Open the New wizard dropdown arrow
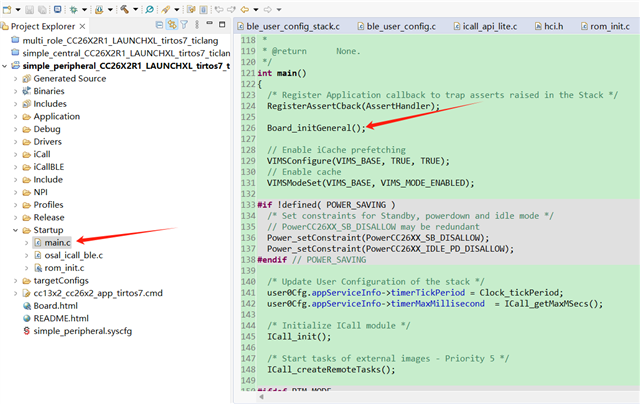Screen dimensions: 640x404 pos(18,9)
